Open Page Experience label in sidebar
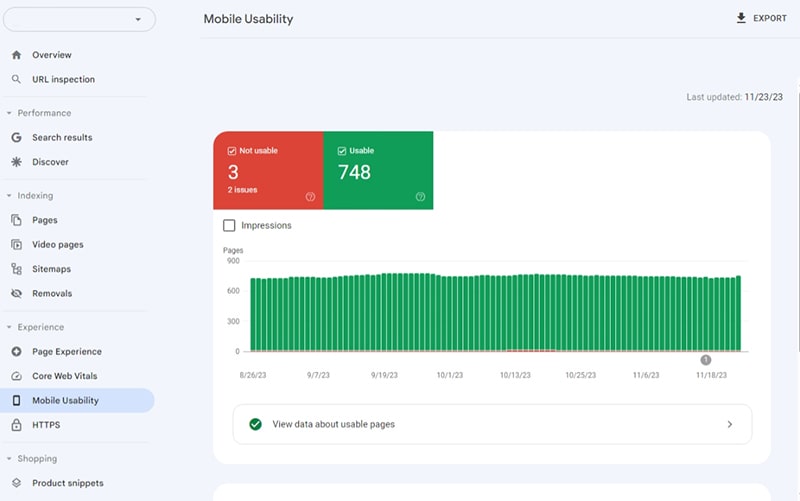 (67, 352)
